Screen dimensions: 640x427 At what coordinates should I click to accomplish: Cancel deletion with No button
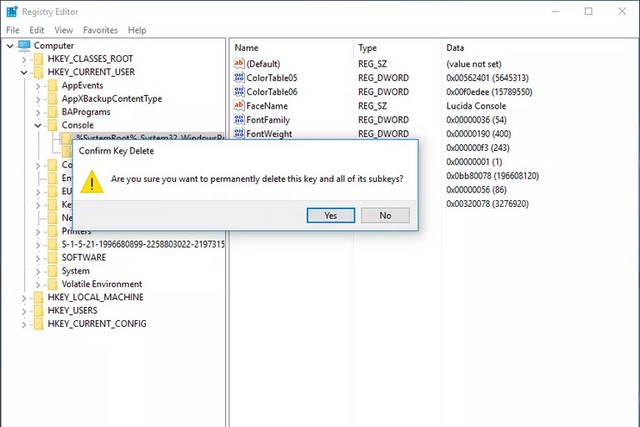click(385, 215)
